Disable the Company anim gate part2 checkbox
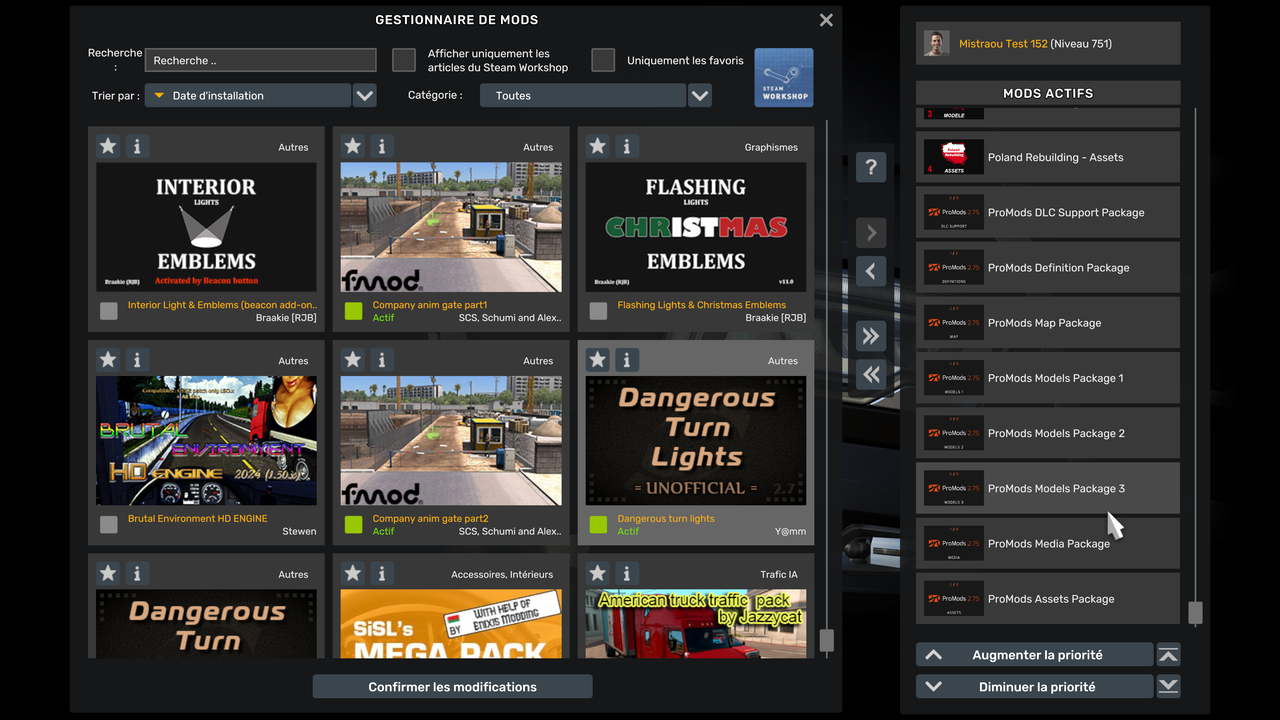This screenshot has height=720, width=1280. [x=353, y=524]
